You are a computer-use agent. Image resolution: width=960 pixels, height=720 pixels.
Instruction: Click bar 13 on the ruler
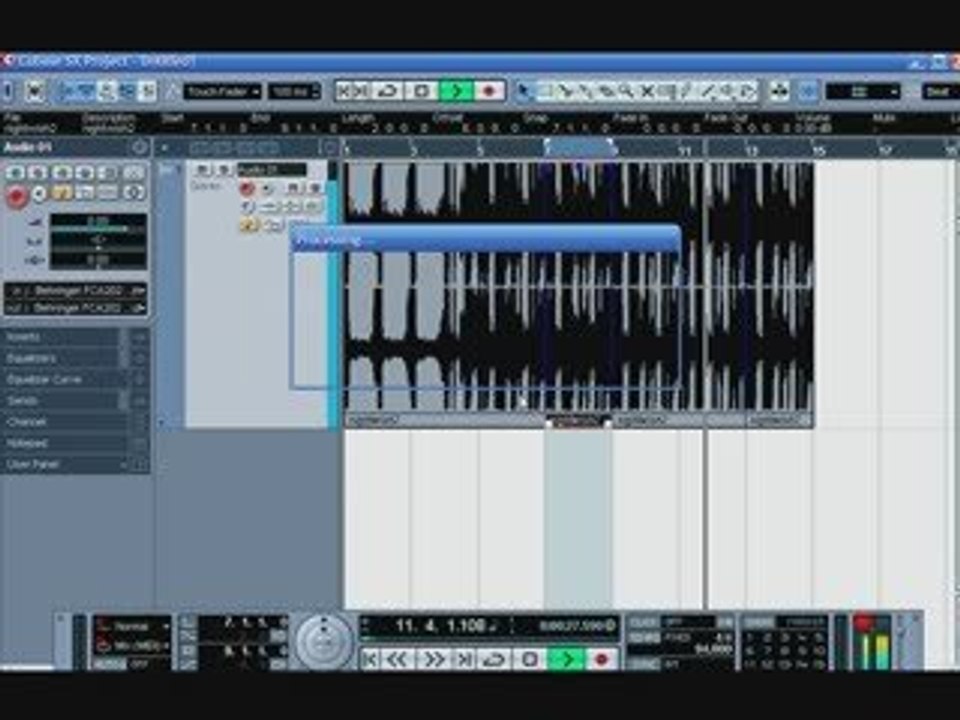(751, 150)
